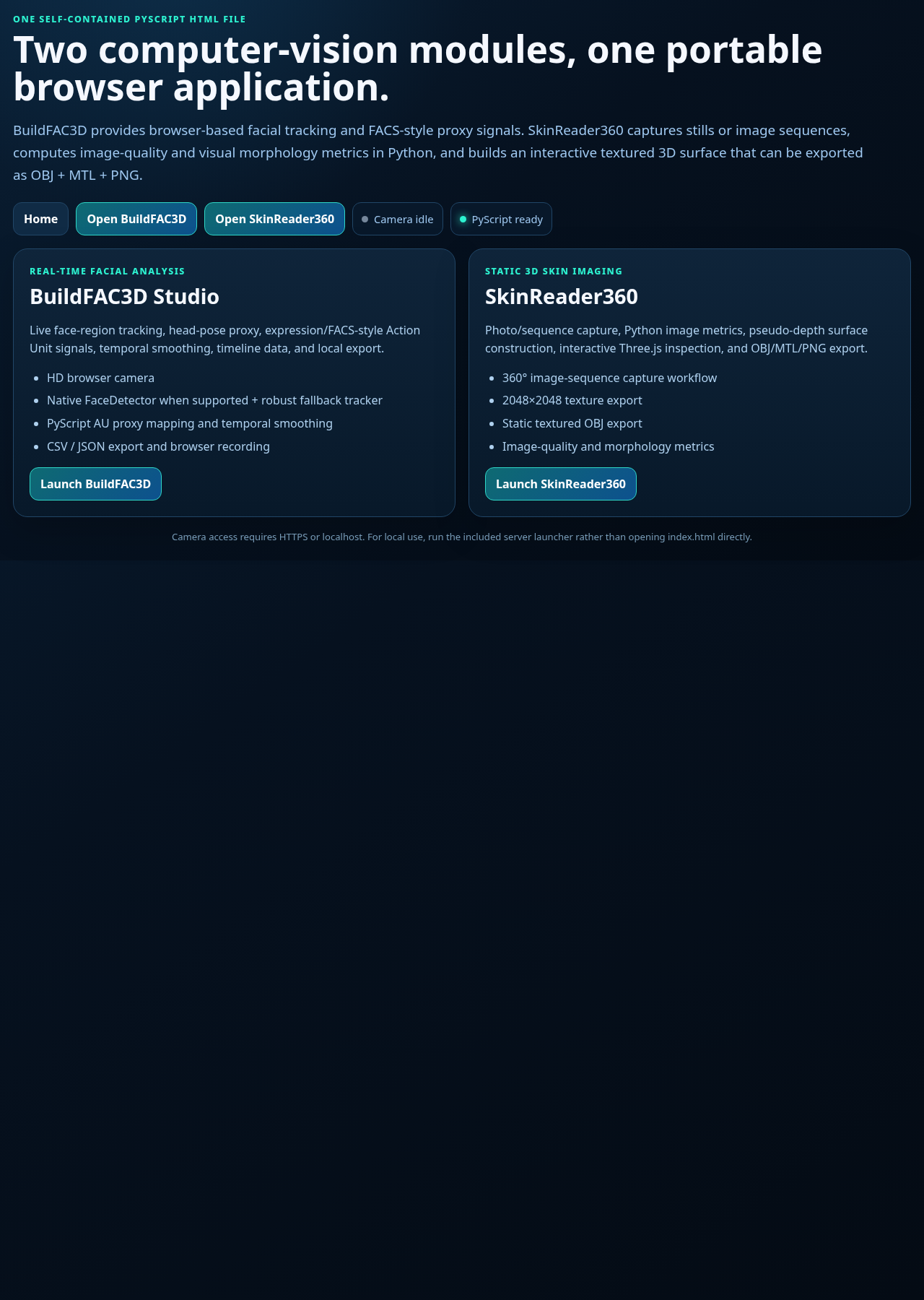Click the 'STATIC 3D SKIN IMAGING' label
This screenshot has height=1300, width=924.
tap(554, 271)
